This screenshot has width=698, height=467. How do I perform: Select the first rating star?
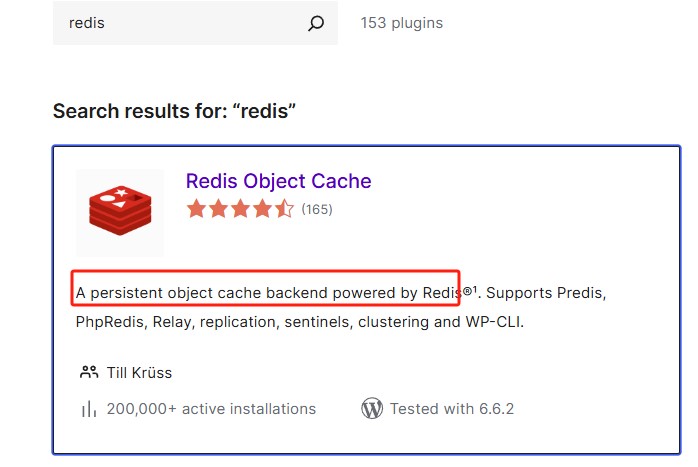click(x=196, y=209)
